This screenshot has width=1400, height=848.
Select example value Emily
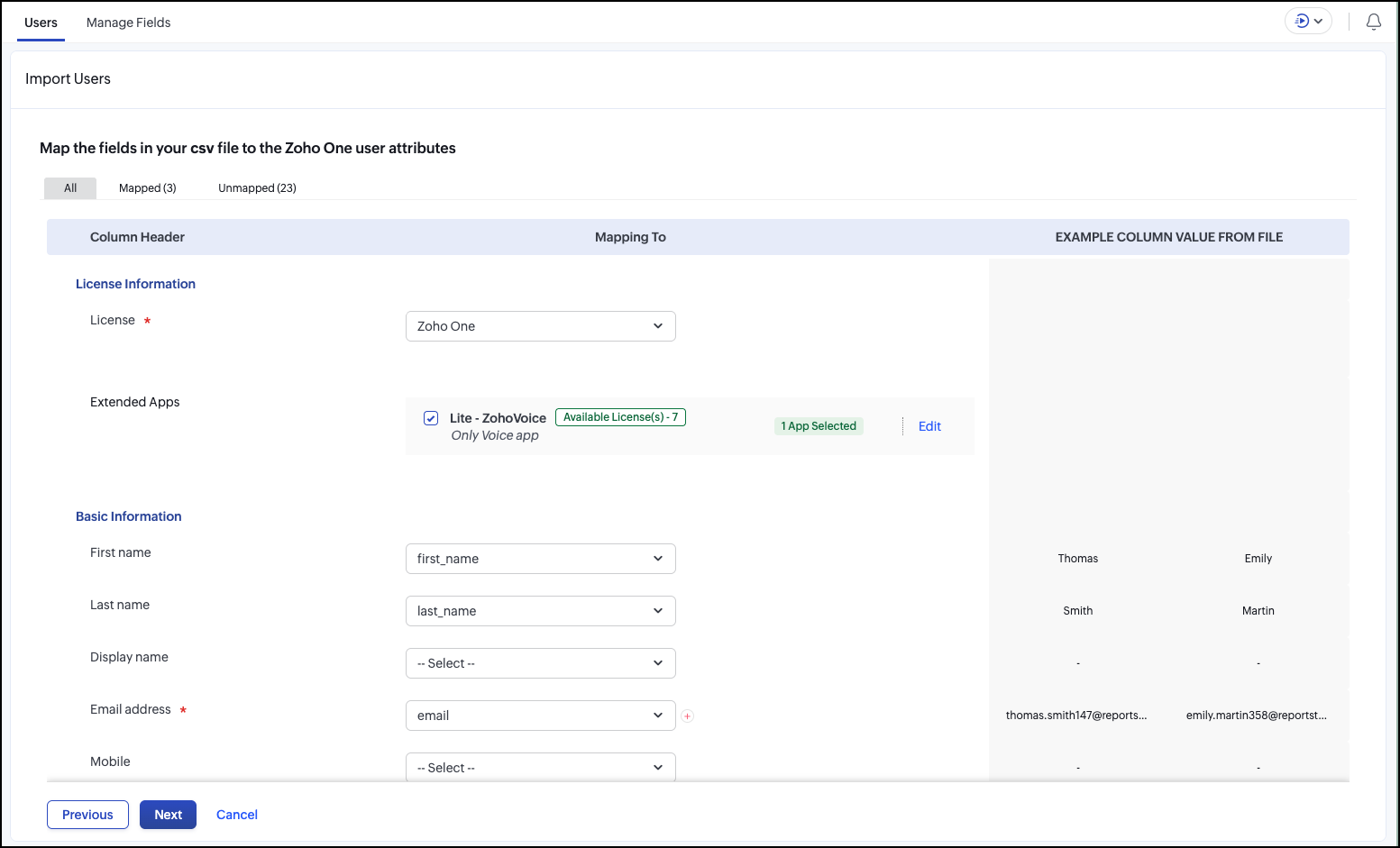[1258, 559]
